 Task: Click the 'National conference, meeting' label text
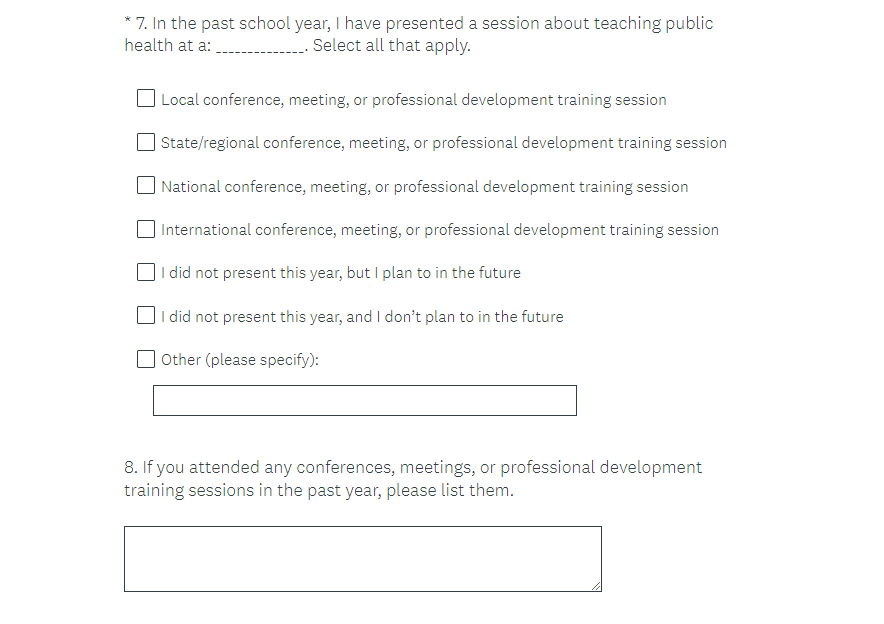(424, 187)
